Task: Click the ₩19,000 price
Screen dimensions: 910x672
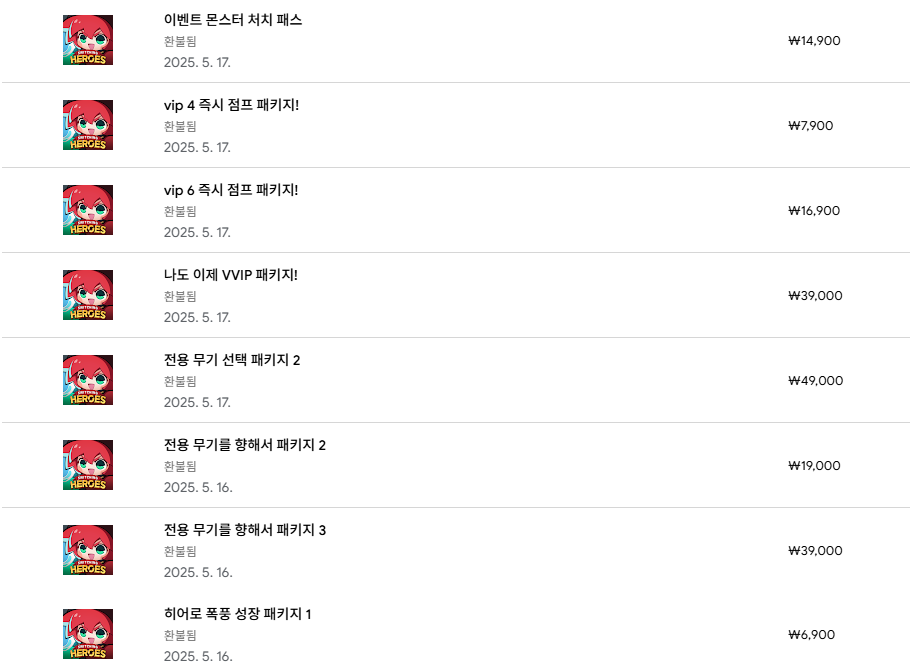Action: 814,466
